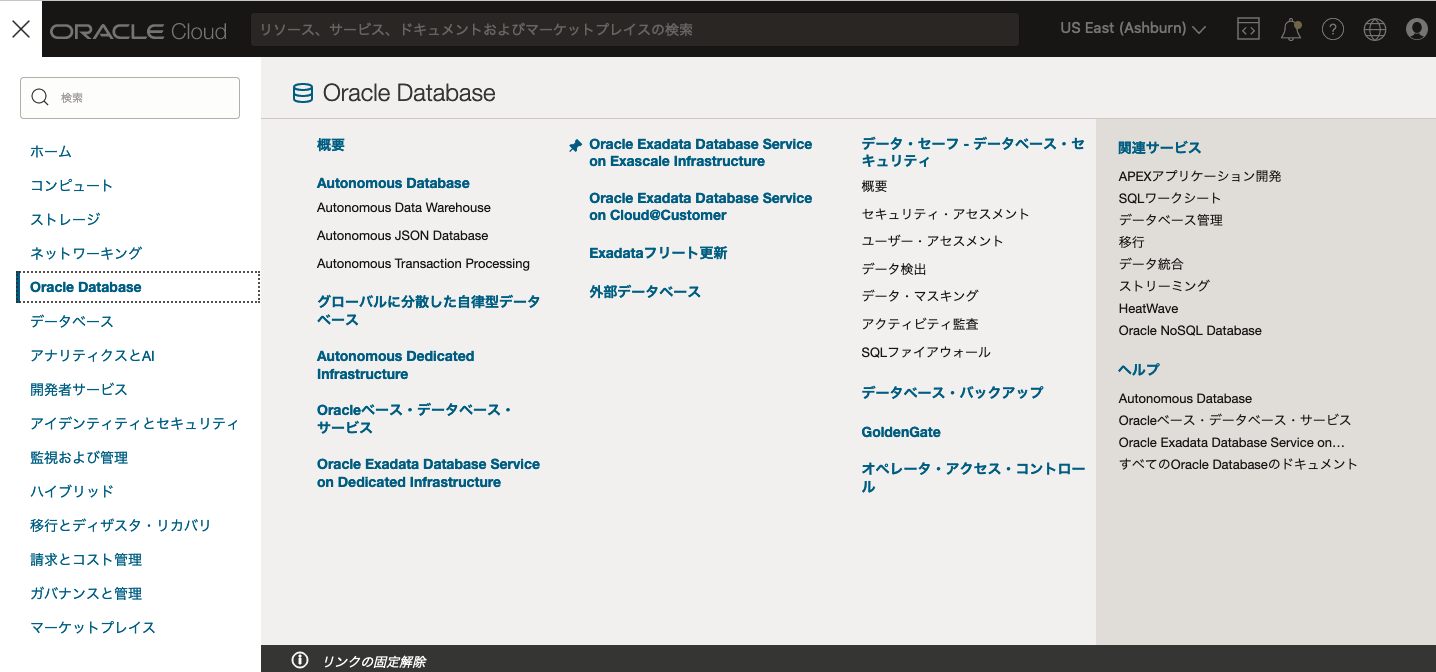Open the HeatWave related service link
Viewport: 1436px width, 672px height.
(x=1147, y=308)
